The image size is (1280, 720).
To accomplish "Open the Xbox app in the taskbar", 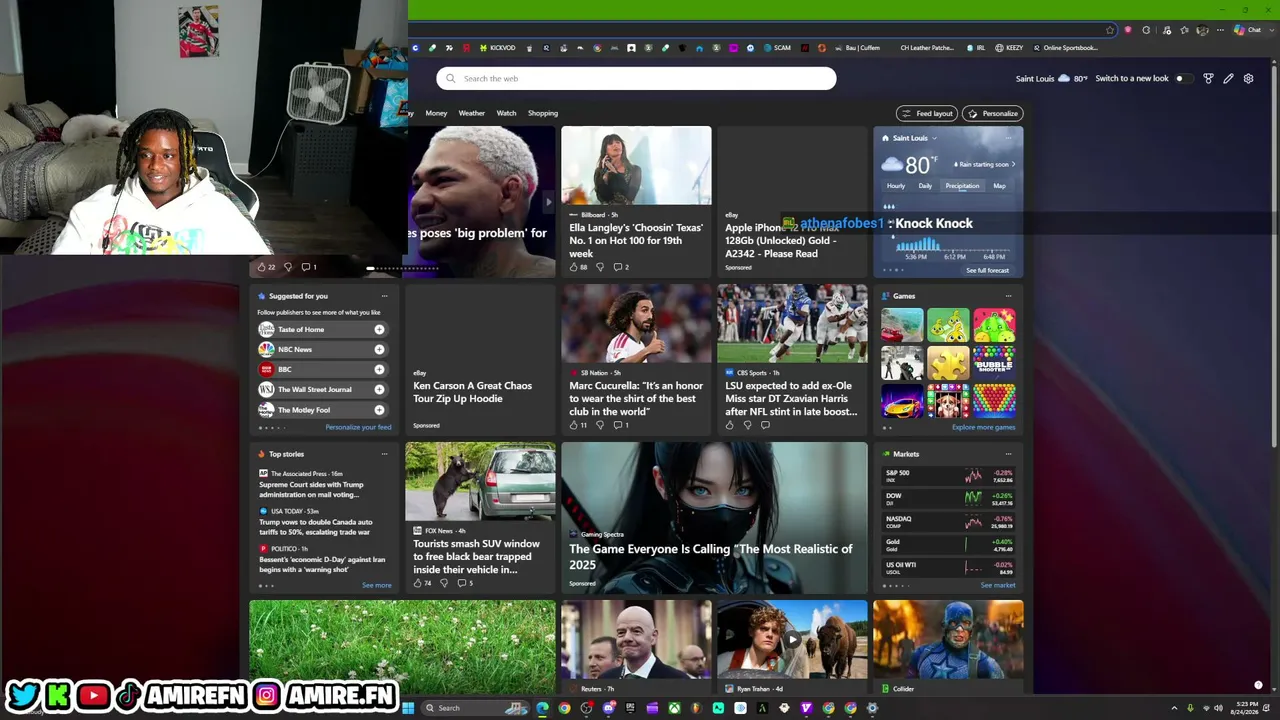I will (675, 708).
